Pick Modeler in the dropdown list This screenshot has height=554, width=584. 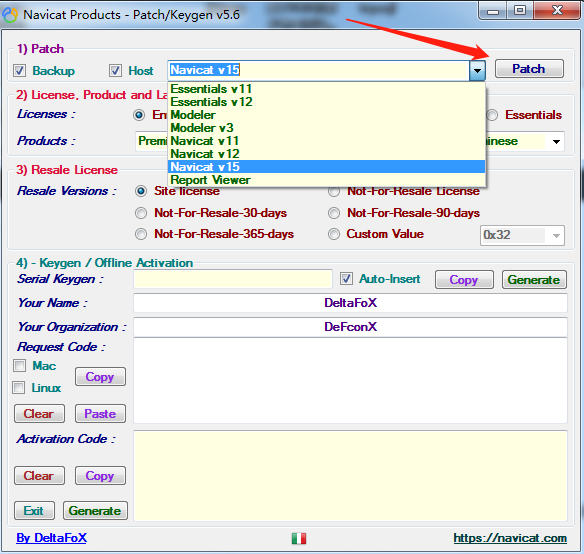pos(327,115)
